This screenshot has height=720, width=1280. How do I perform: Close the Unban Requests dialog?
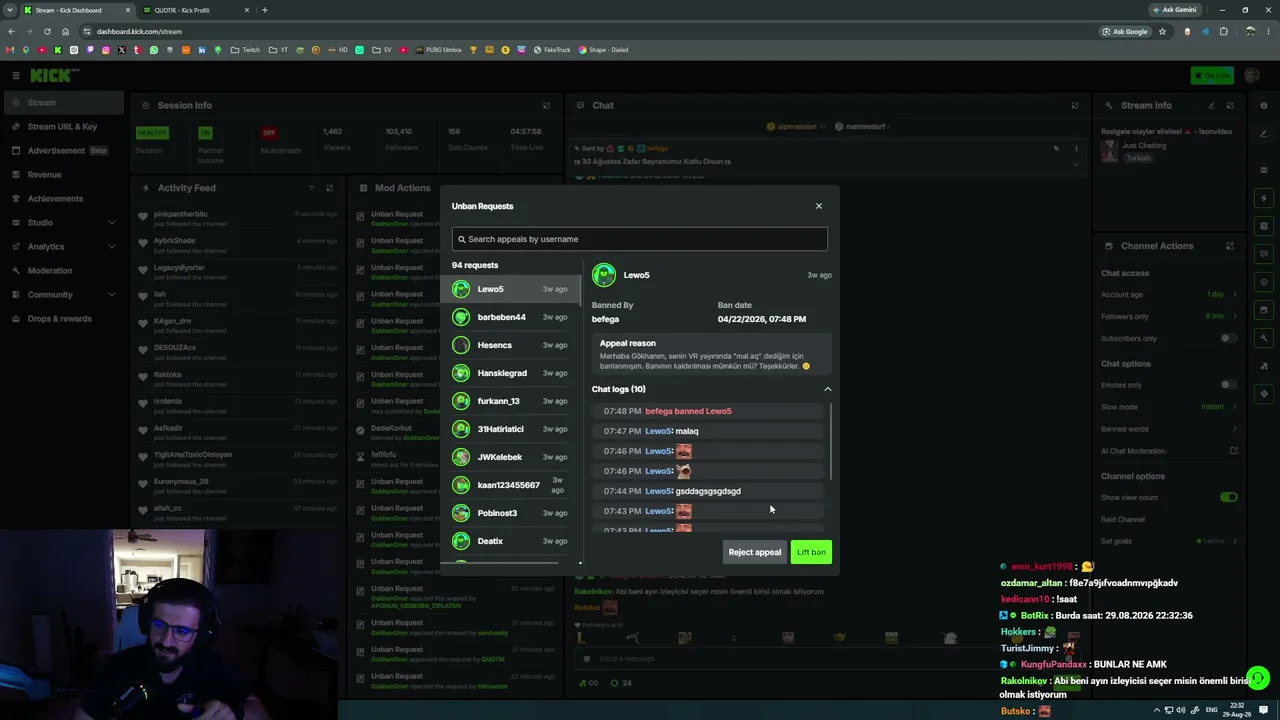click(818, 206)
